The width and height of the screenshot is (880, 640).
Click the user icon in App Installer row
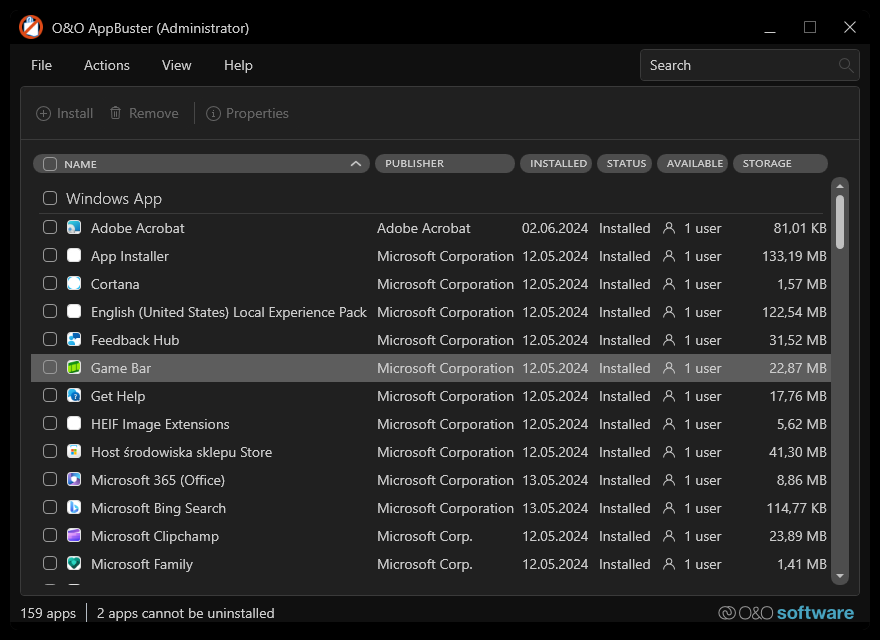[669, 256]
